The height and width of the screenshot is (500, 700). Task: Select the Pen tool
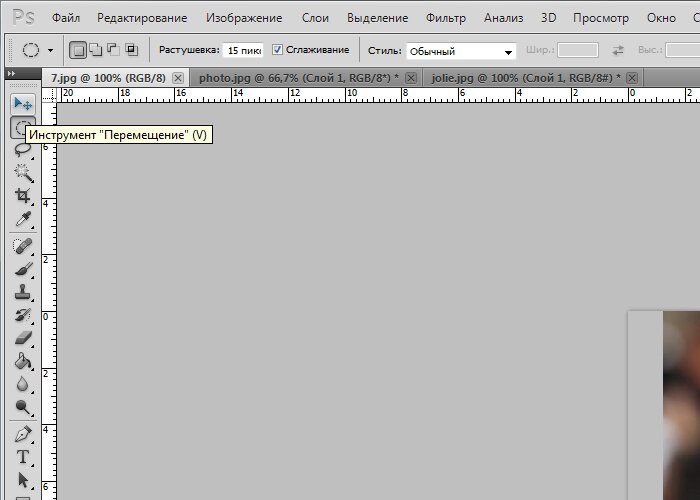tap(22, 434)
